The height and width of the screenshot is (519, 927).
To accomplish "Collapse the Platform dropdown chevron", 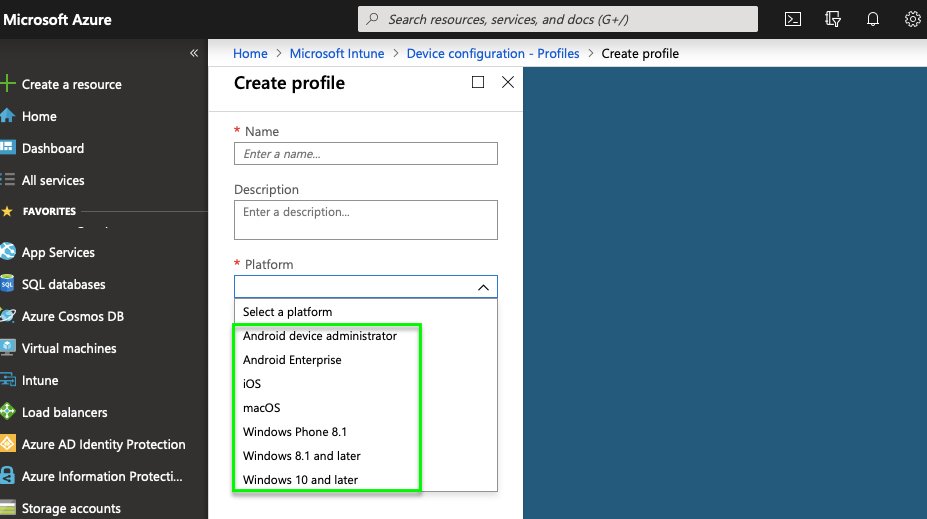I will pos(483,287).
